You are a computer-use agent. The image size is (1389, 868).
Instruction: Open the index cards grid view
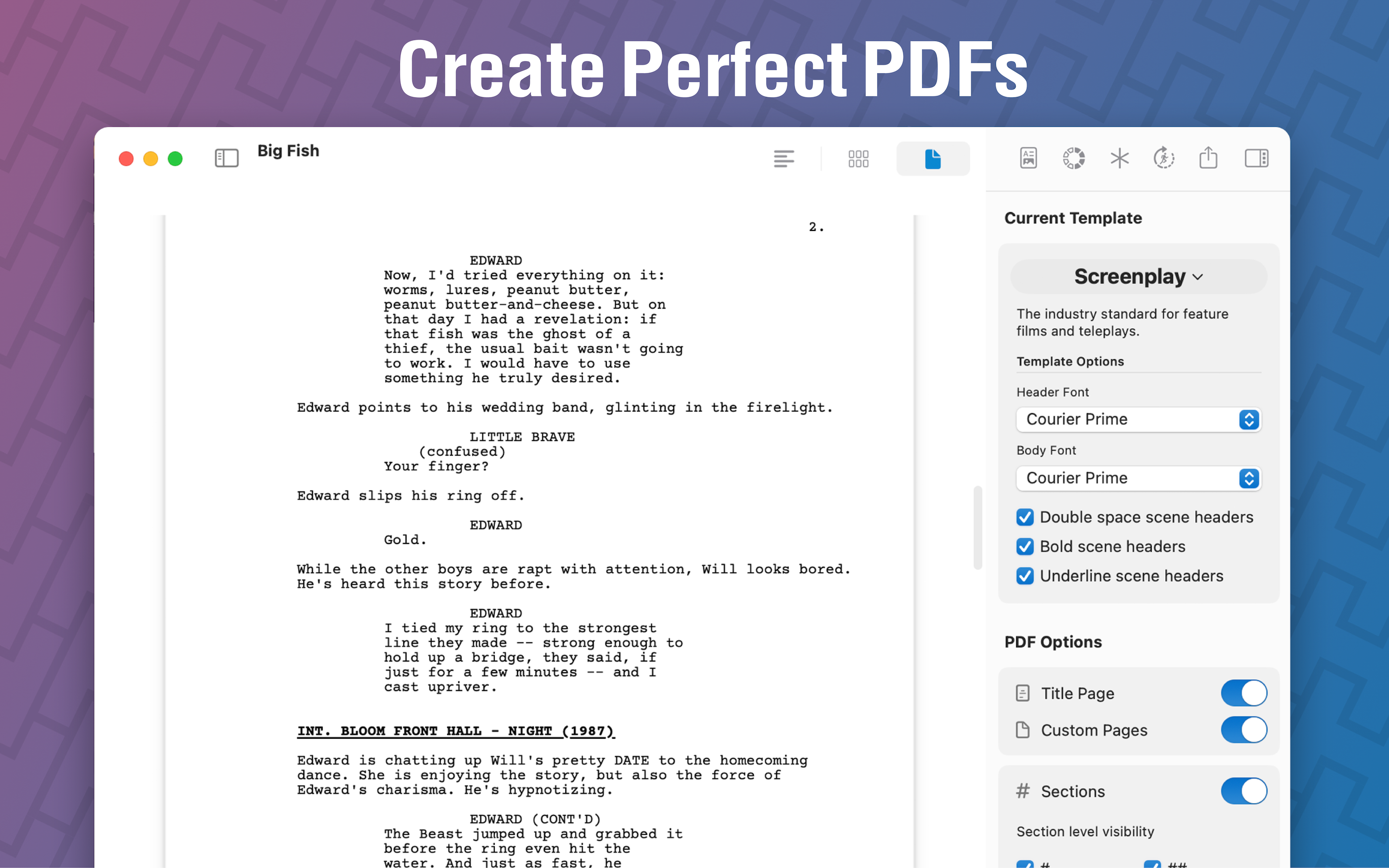point(858,159)
